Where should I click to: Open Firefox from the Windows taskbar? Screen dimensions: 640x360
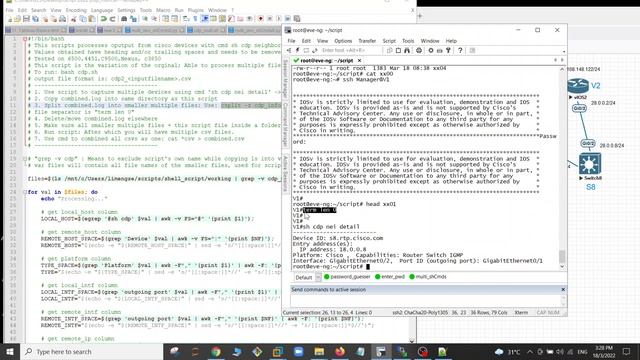(340, 351)
